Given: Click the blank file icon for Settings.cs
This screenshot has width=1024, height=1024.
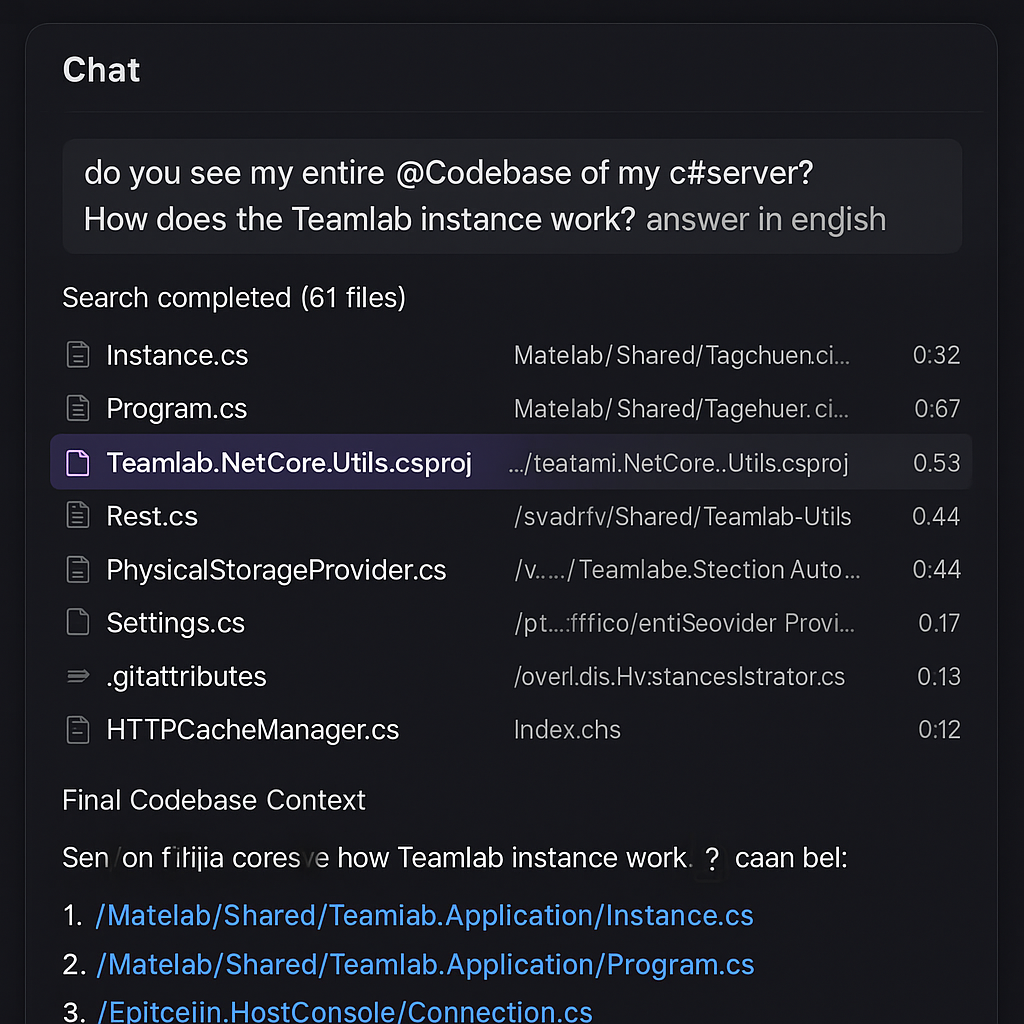Looking at the screenshot, I should click(78, 622).
